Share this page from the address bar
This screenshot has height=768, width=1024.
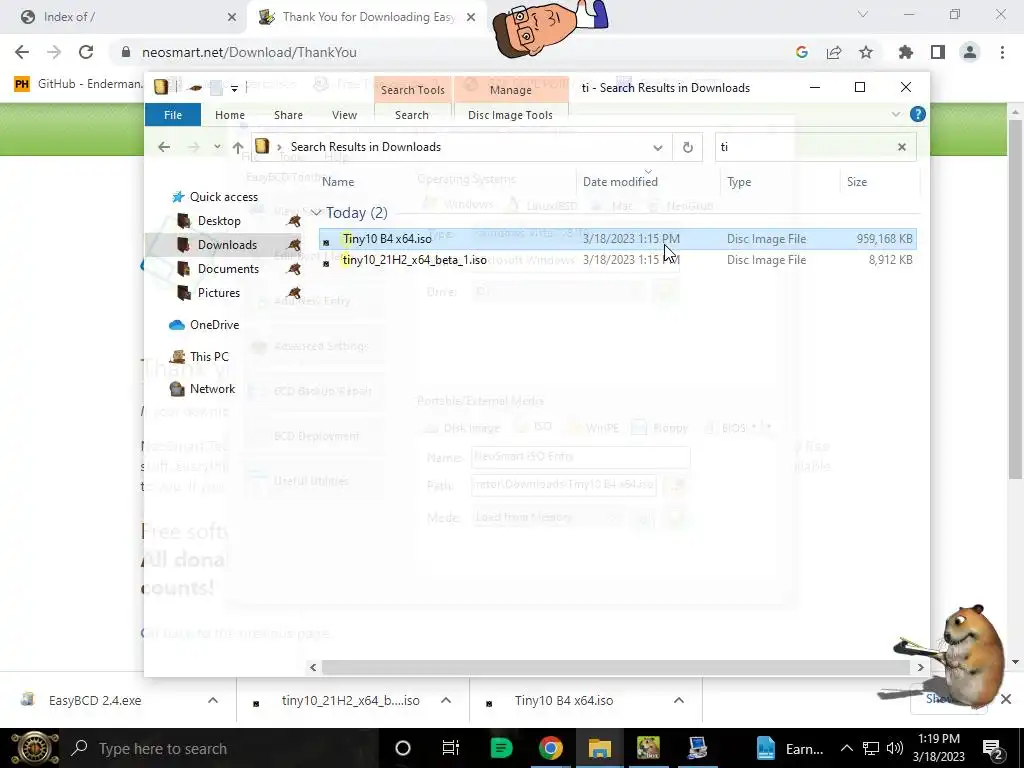click(834, 52)
